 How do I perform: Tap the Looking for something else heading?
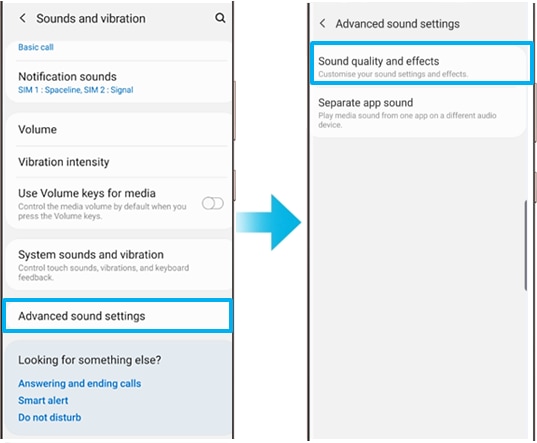(x=89, y=360)
